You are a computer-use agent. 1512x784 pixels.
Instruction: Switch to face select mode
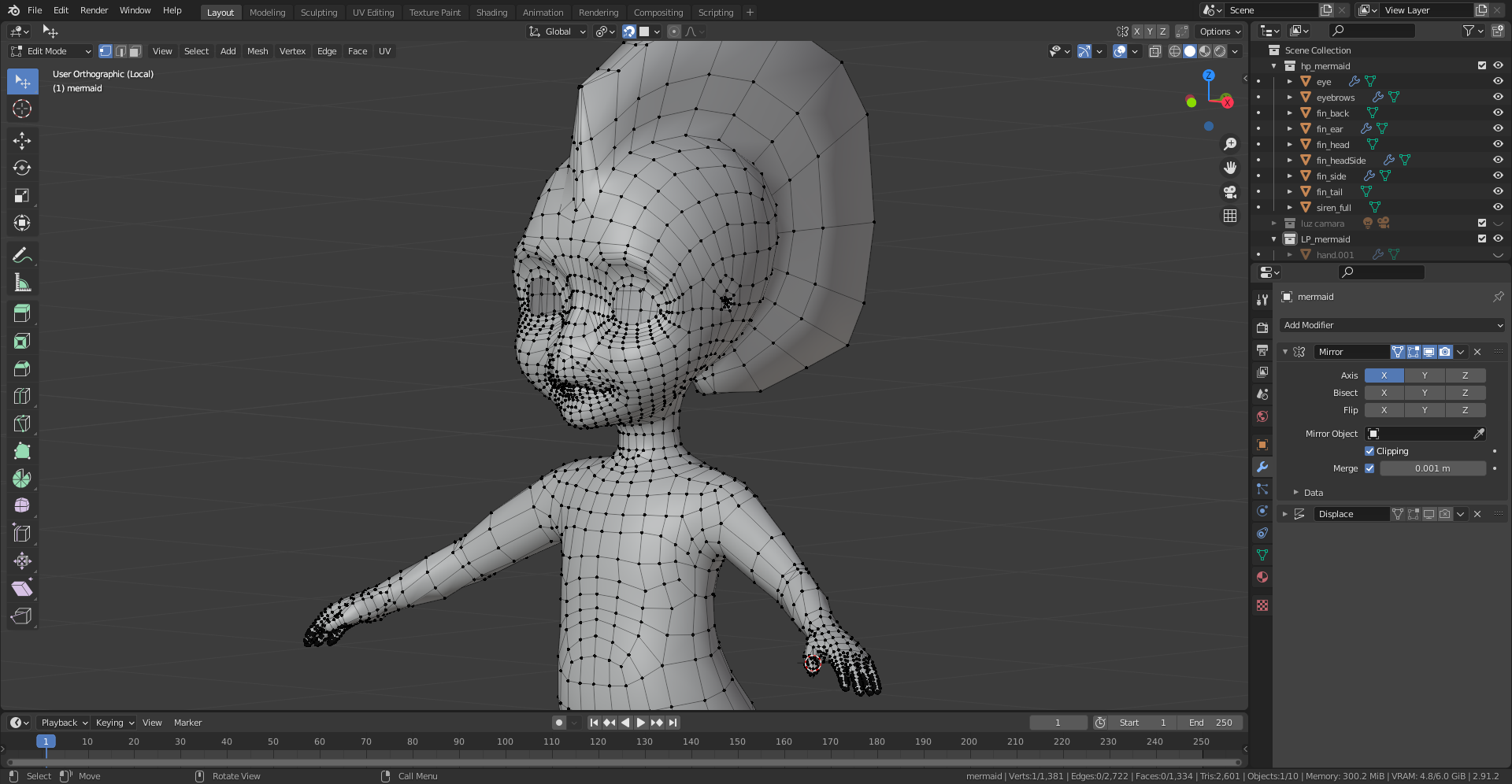[x=135, y=51]
